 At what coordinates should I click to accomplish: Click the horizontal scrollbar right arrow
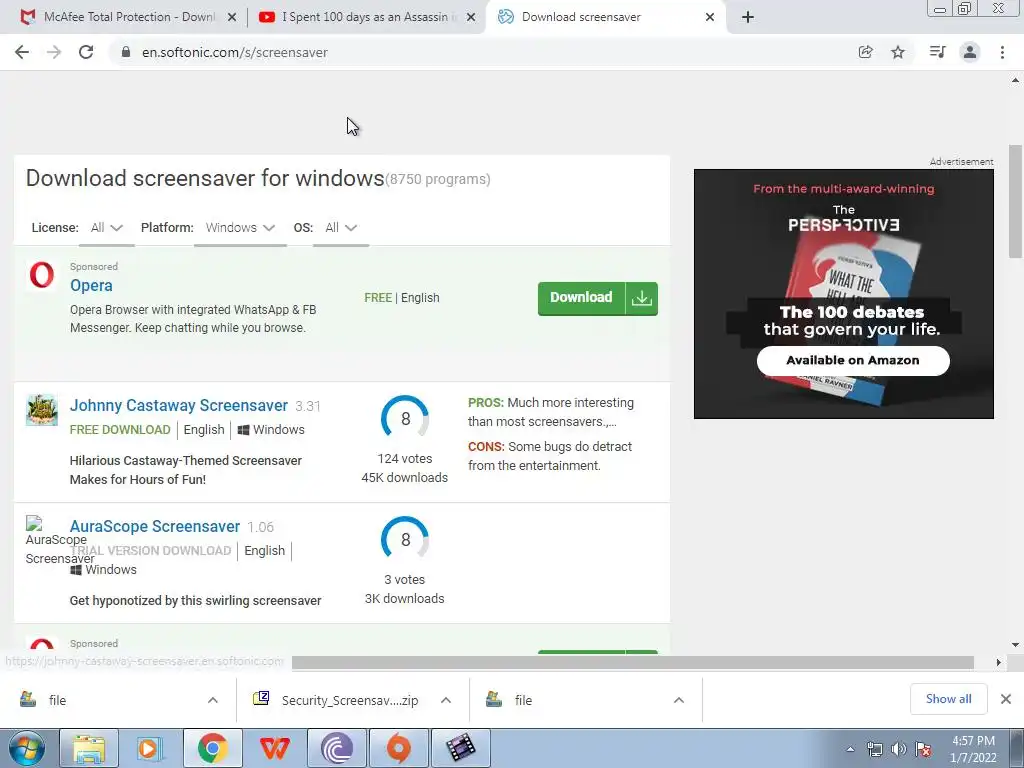pos(999,662)
